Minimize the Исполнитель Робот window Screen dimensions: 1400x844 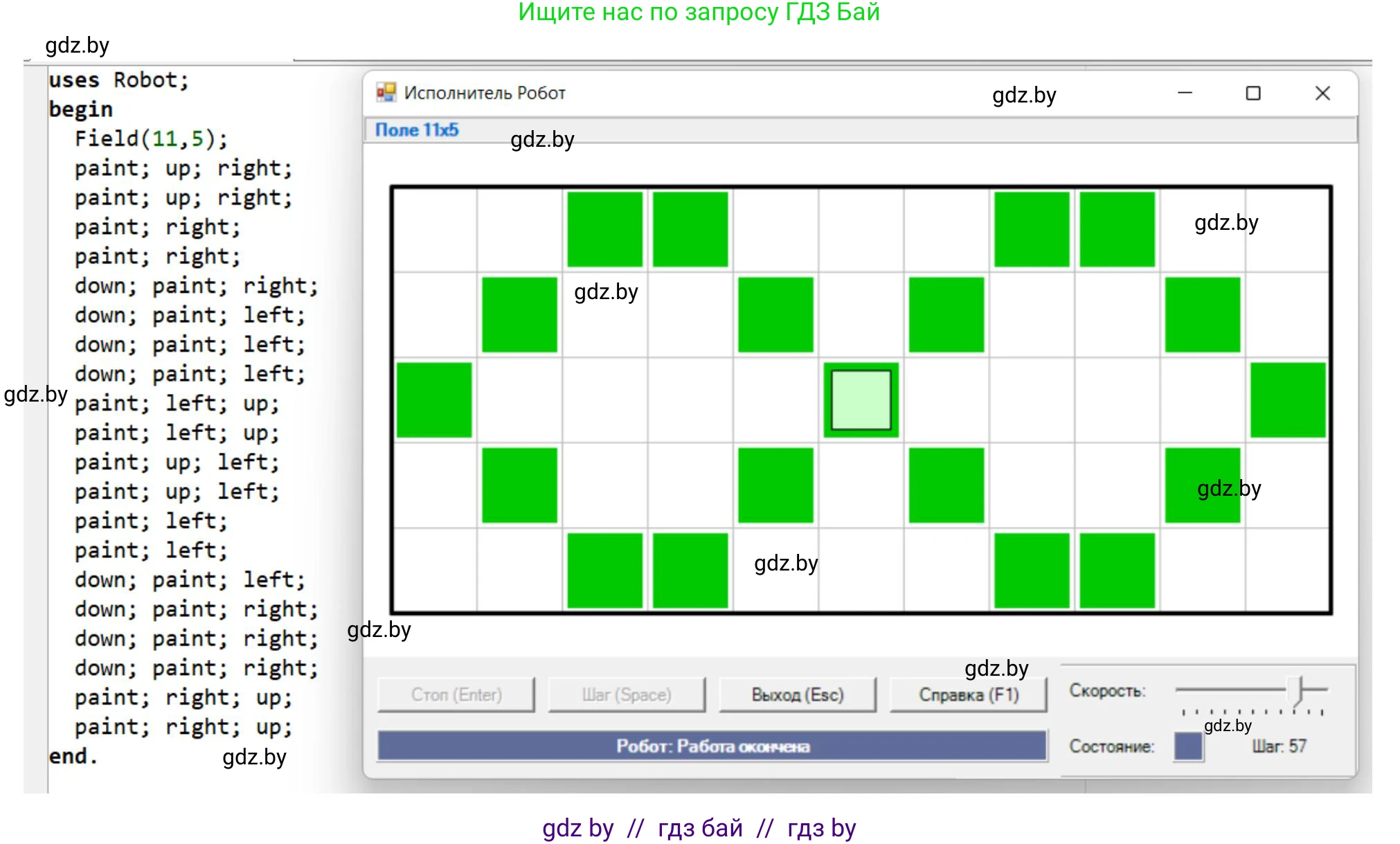pyautogui.click(x=1185, y=93)
